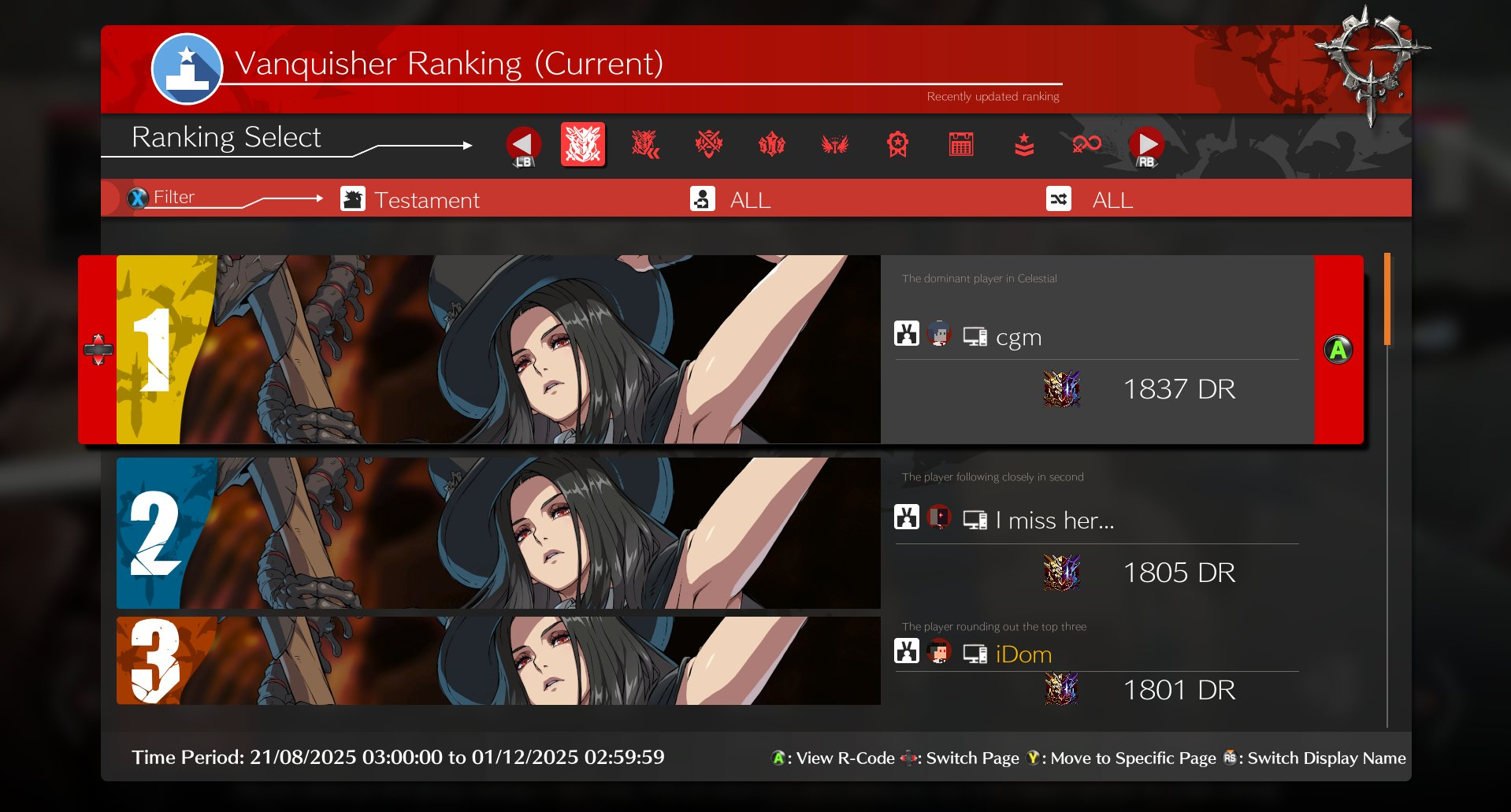Click the blue podium ranking icon in header
The height and width of the screenshot is (812, 1511).
pyautogui.click(x=187, y=69)
